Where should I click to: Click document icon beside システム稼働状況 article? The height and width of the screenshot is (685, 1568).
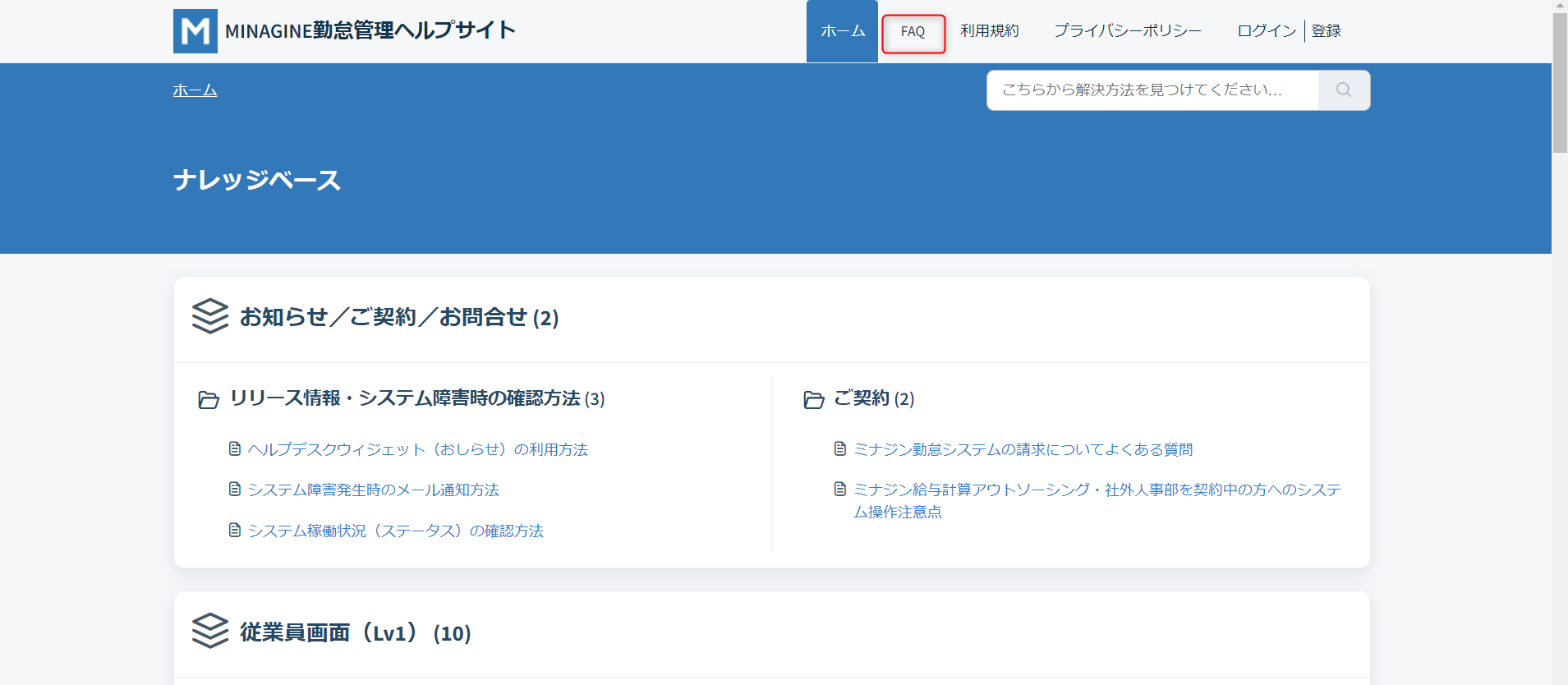click(235, 530)
